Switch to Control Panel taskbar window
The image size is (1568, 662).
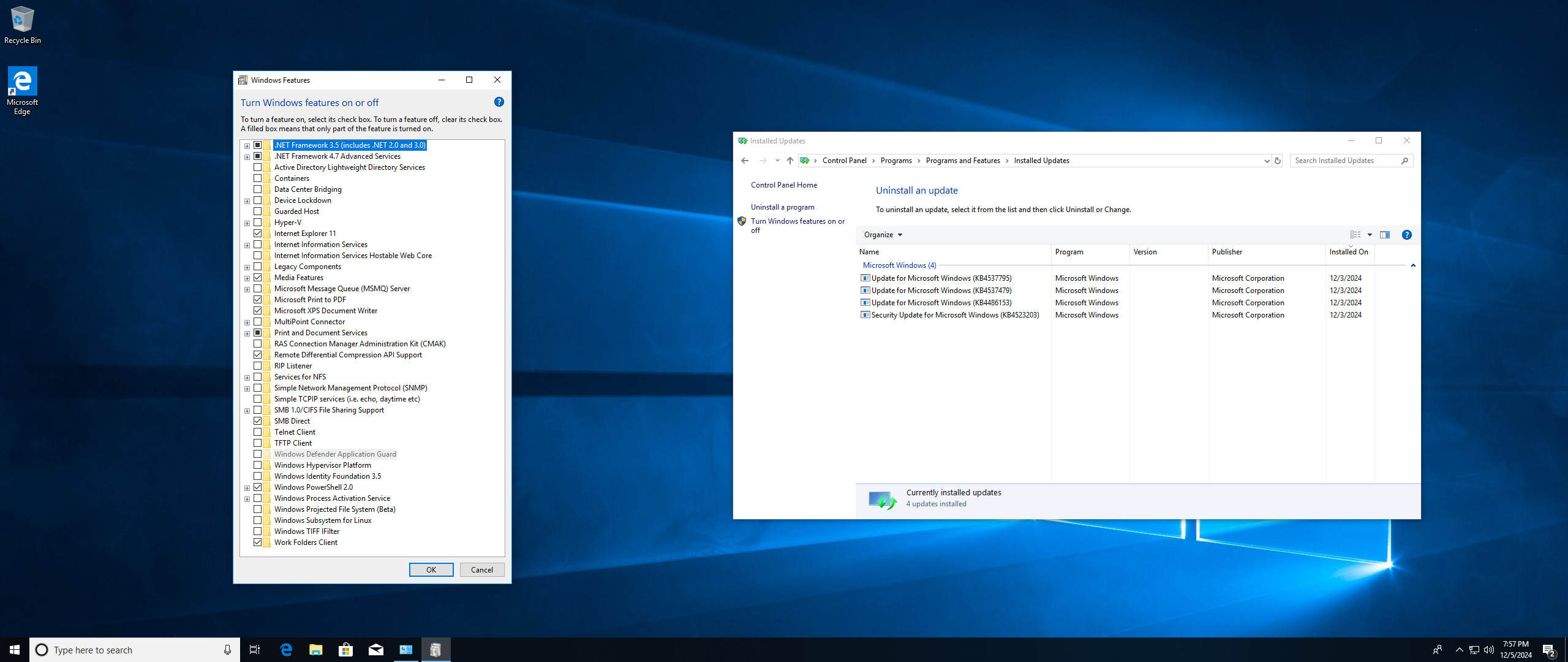[x=406, y=650]
